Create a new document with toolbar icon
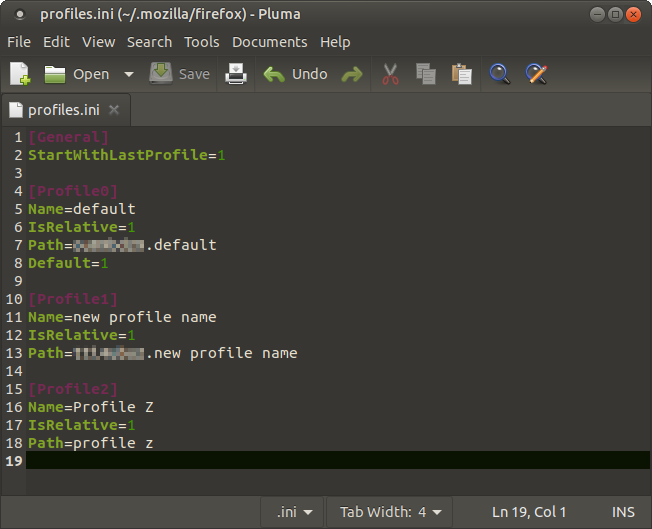Viewport: 652px width, 529px height. click(x=20, y=74)
